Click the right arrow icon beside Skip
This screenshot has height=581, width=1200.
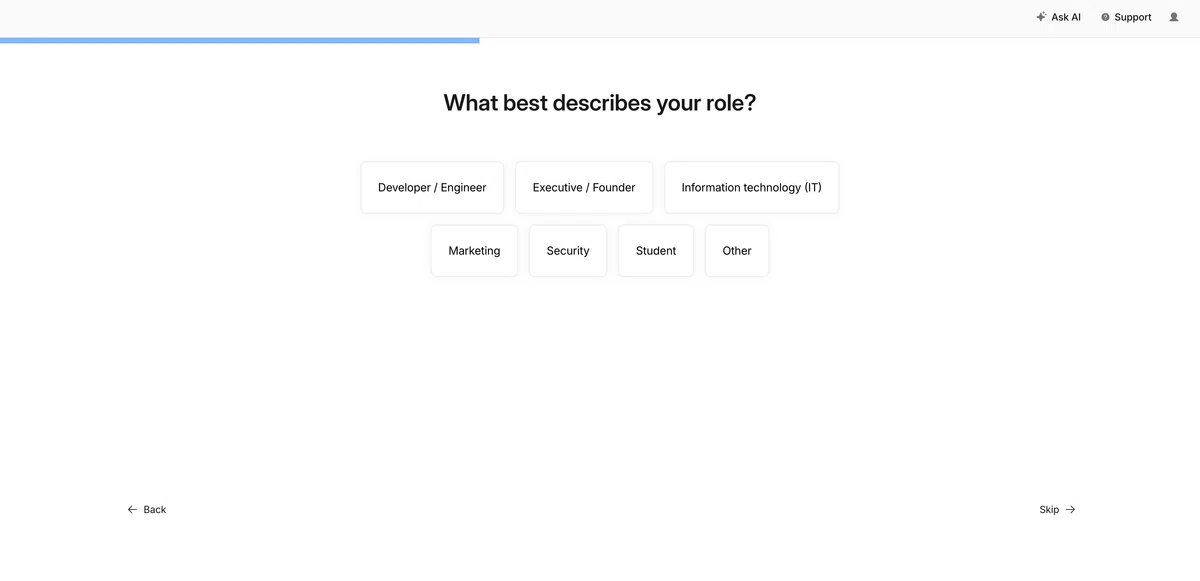(1071, 510)
